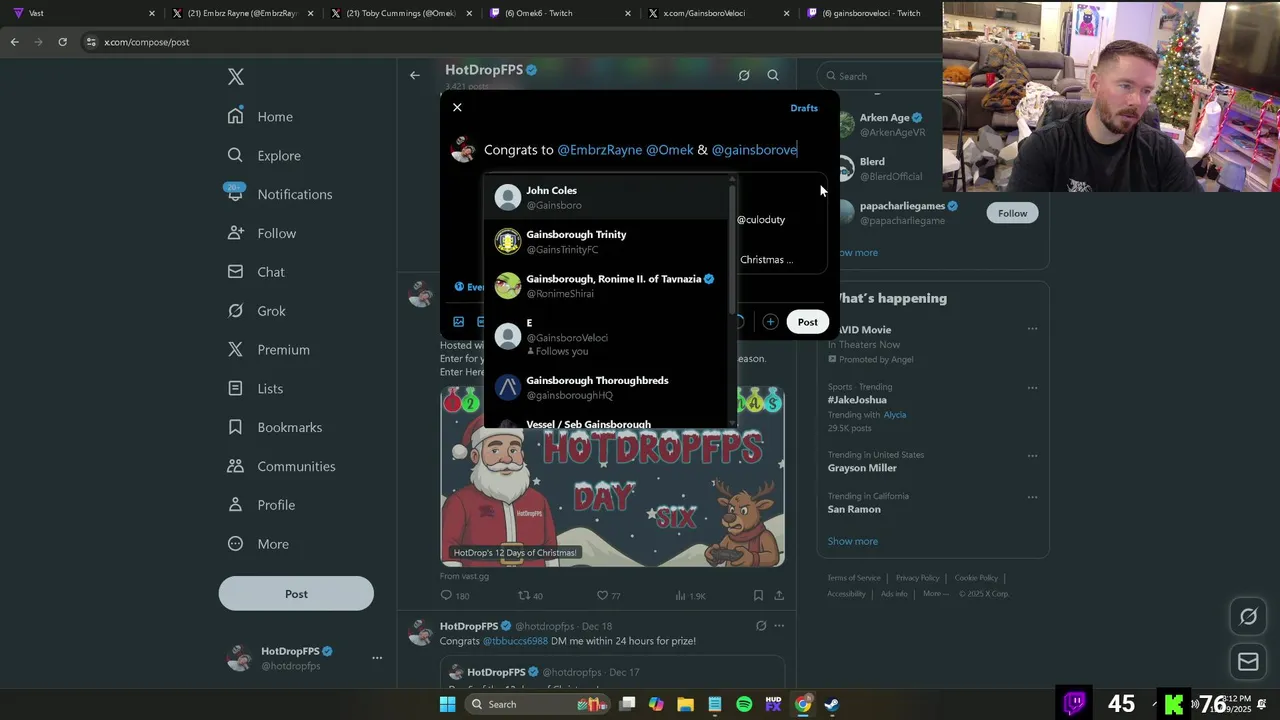Switch to Omek6 - Twitch tab
1280x720 pixels.
pyautogui.click(x=559, y=13)
